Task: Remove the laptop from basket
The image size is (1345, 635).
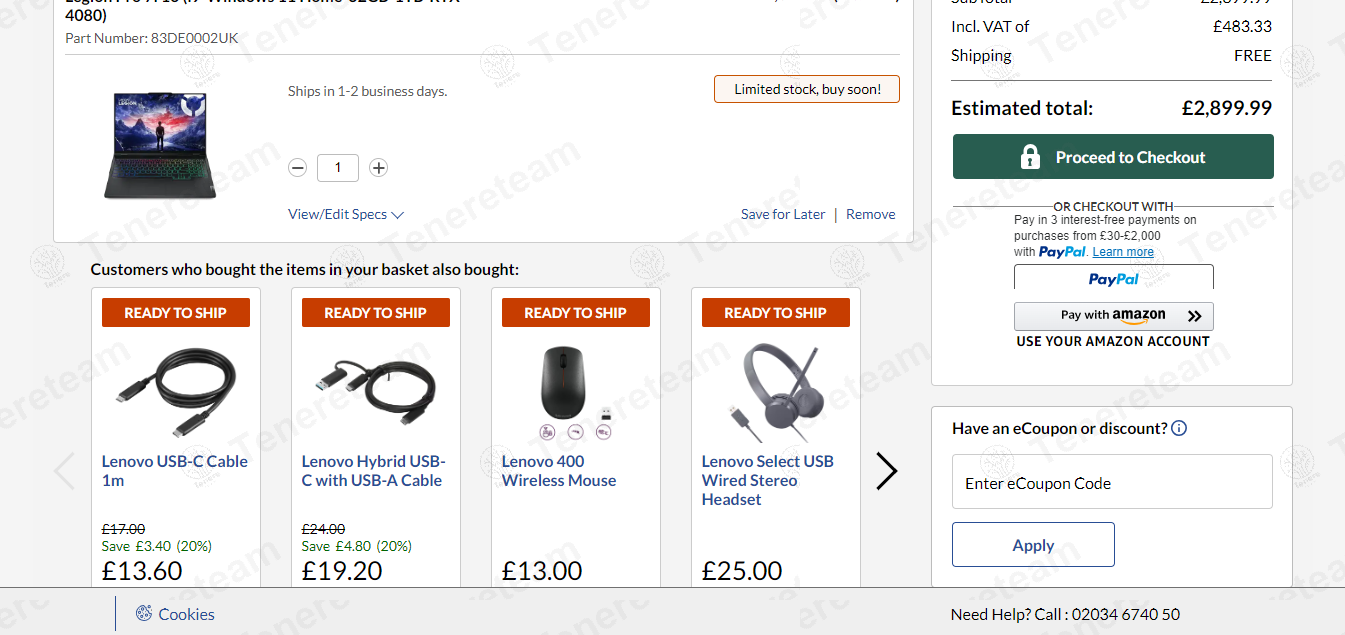Action: click(x=870, y=214)
